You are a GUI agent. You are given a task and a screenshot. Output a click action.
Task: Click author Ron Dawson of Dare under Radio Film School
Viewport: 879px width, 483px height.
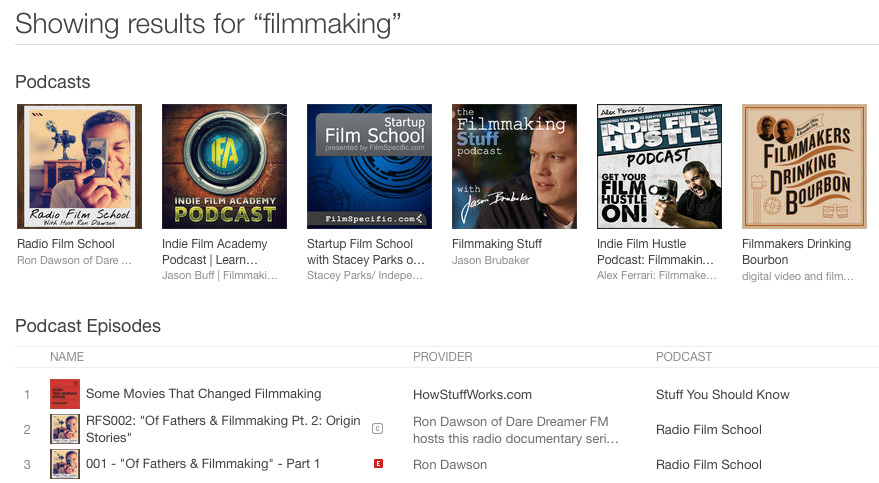(x=74, y=260)
